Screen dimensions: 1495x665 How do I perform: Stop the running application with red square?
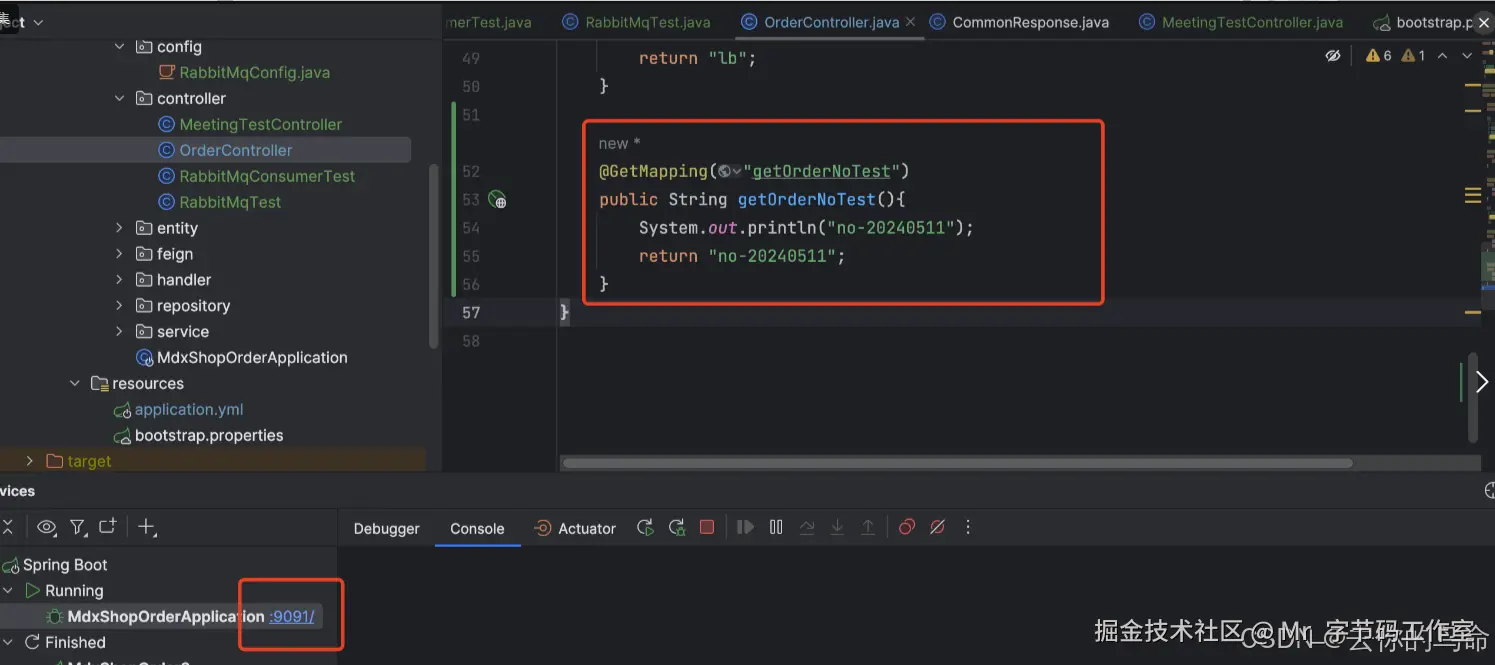[707, 527]
